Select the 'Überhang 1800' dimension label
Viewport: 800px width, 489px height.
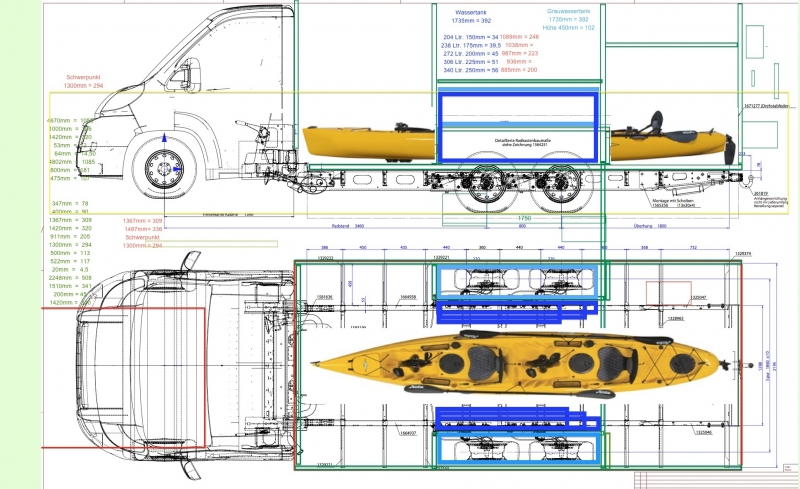[x=650, y=226]
